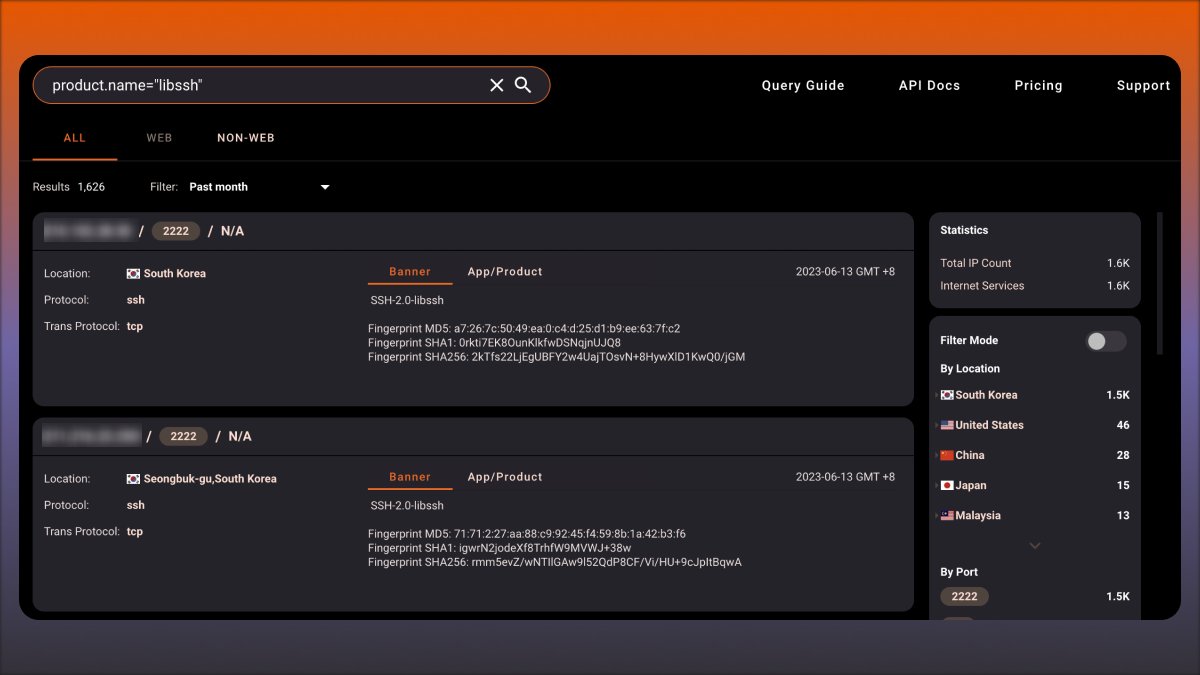The image size is (1200, 675).
Task: Select fingerprint SHA256 rmm5evZ line
Action: [x=555, y=562]
